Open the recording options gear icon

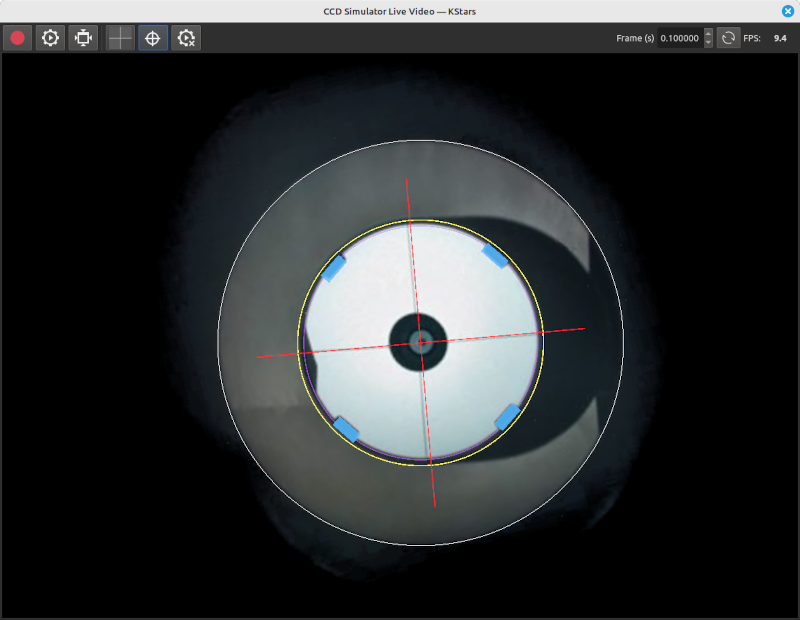[50, 38]
